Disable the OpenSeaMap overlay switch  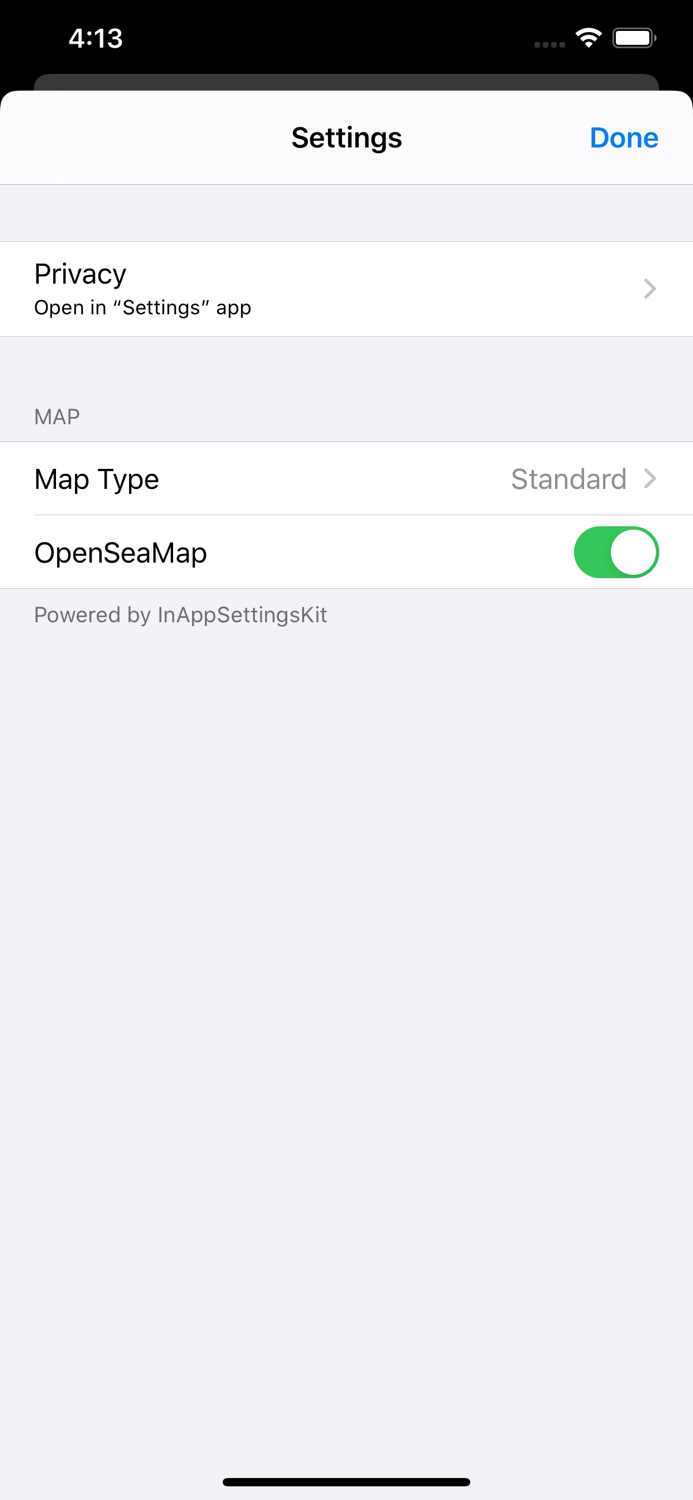[616, 552]
